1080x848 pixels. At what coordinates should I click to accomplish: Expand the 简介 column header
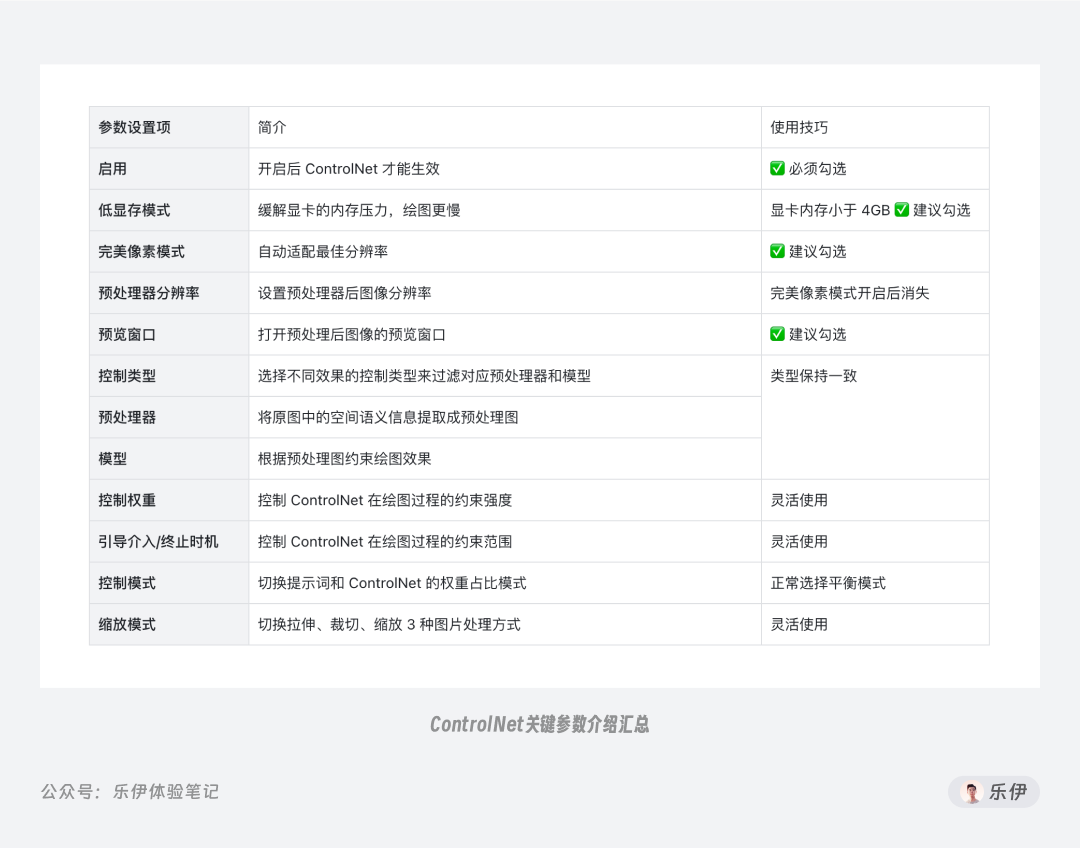[270, 127]
